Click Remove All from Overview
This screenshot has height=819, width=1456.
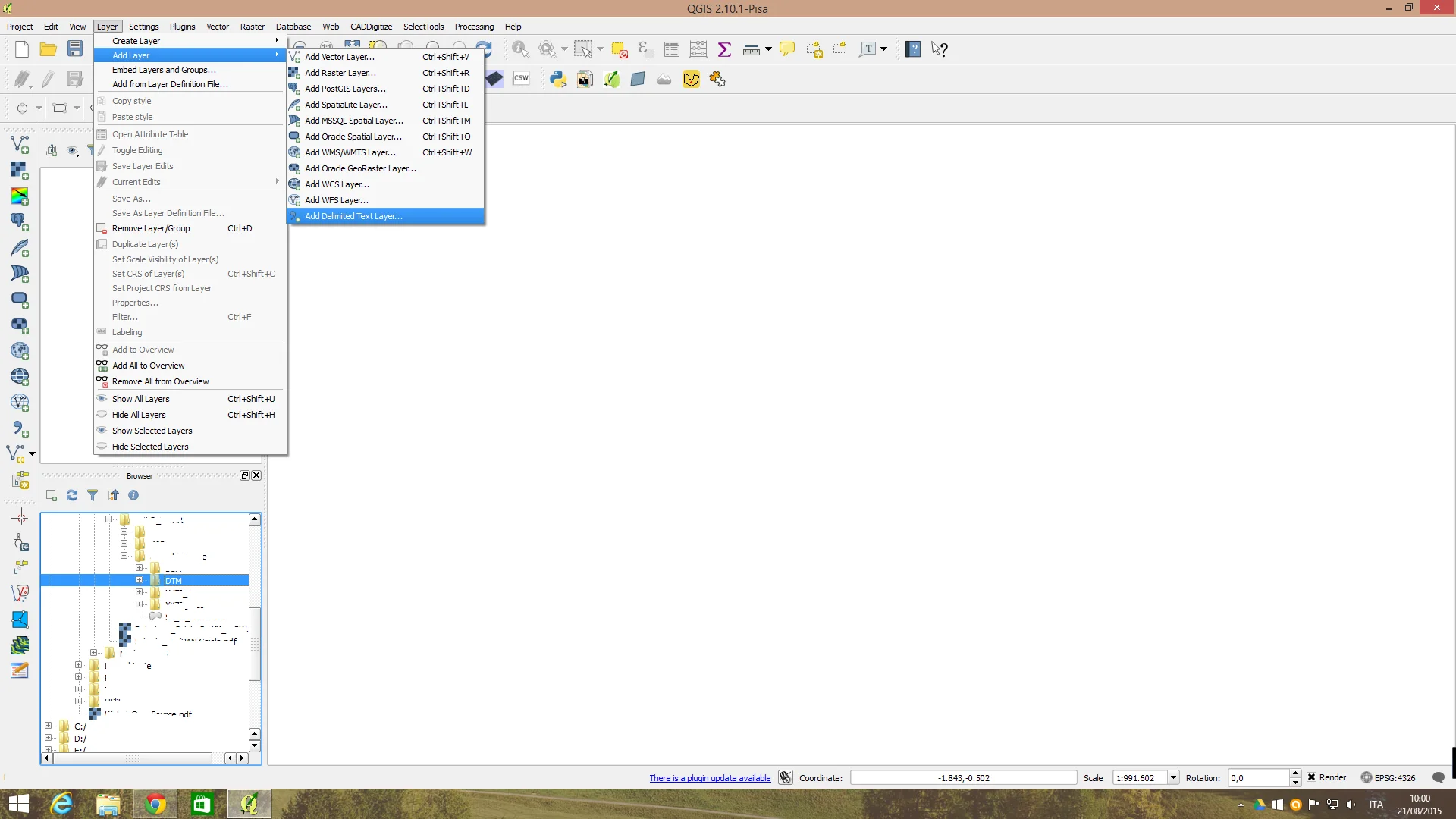click(x=160, y=381)
